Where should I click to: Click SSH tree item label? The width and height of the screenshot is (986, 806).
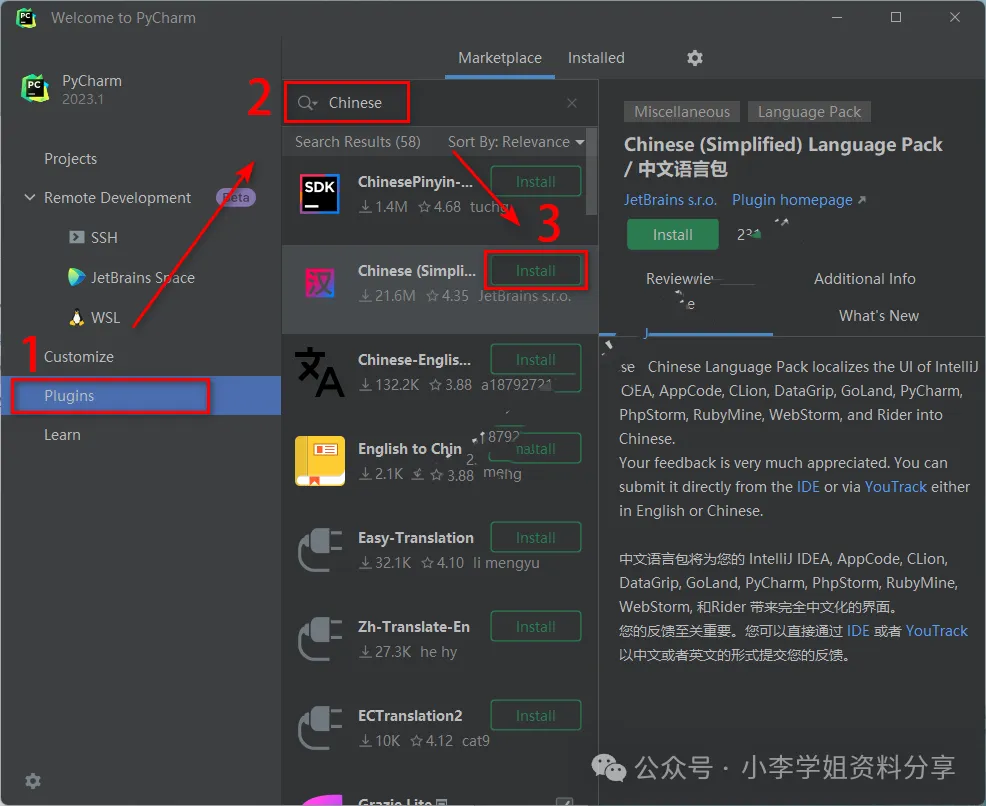point(104,238)
